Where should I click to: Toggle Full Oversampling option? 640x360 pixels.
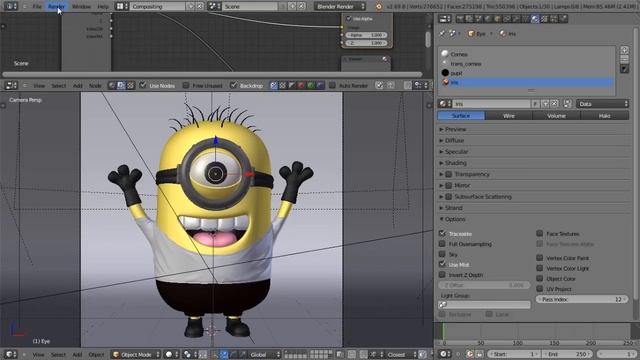442,244
